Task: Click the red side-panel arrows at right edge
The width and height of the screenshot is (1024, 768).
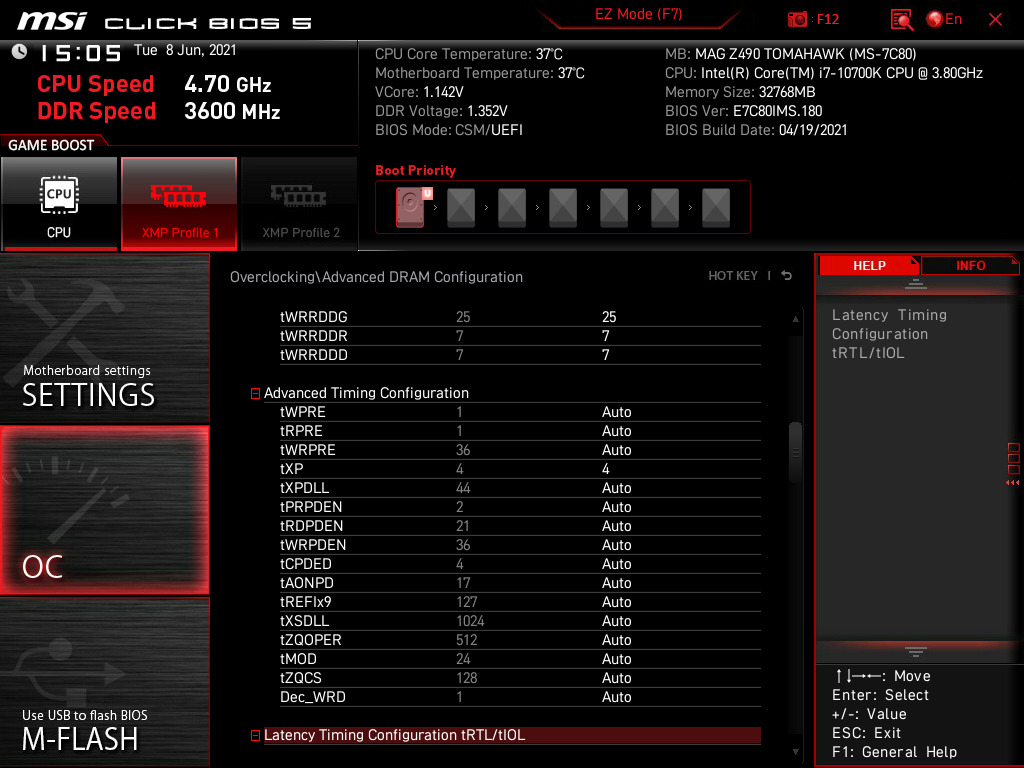Action: click(1013, 483)
